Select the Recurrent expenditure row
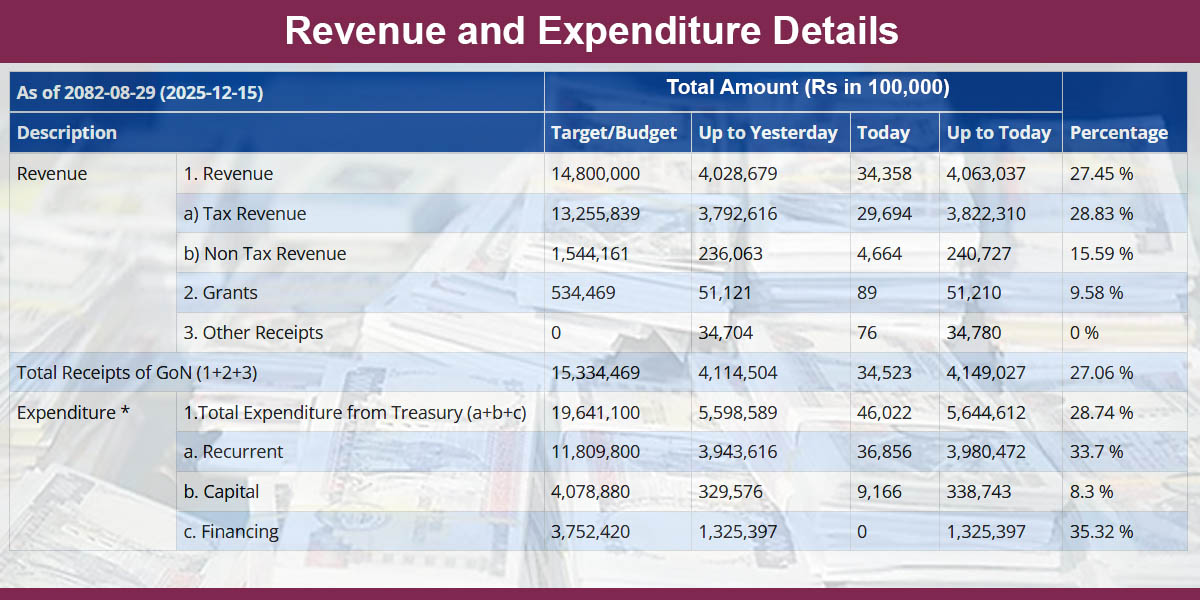The image size is (1200, 600). tap(231, 452)
